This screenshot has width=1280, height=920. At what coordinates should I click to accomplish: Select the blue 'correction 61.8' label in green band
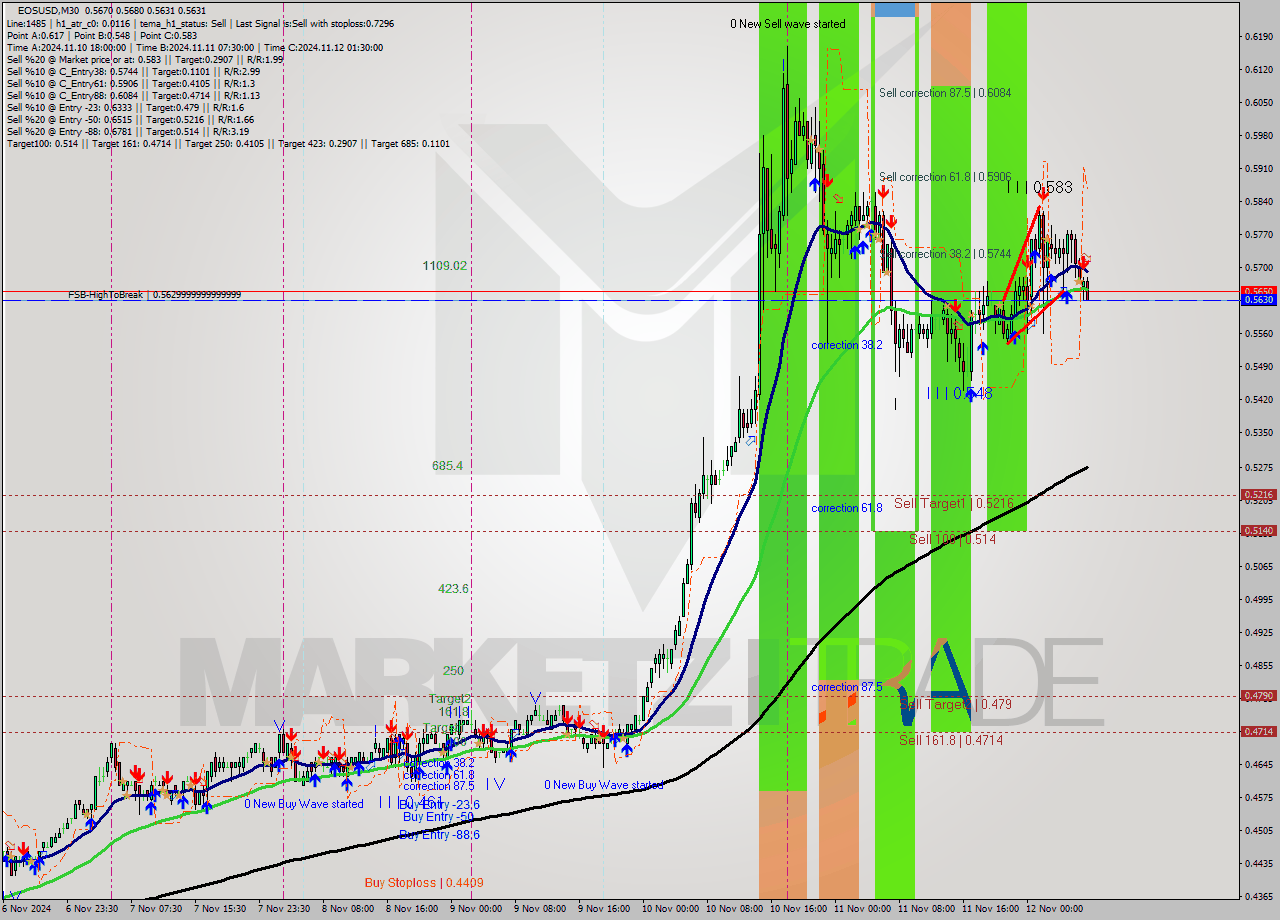tap(847, 508)
